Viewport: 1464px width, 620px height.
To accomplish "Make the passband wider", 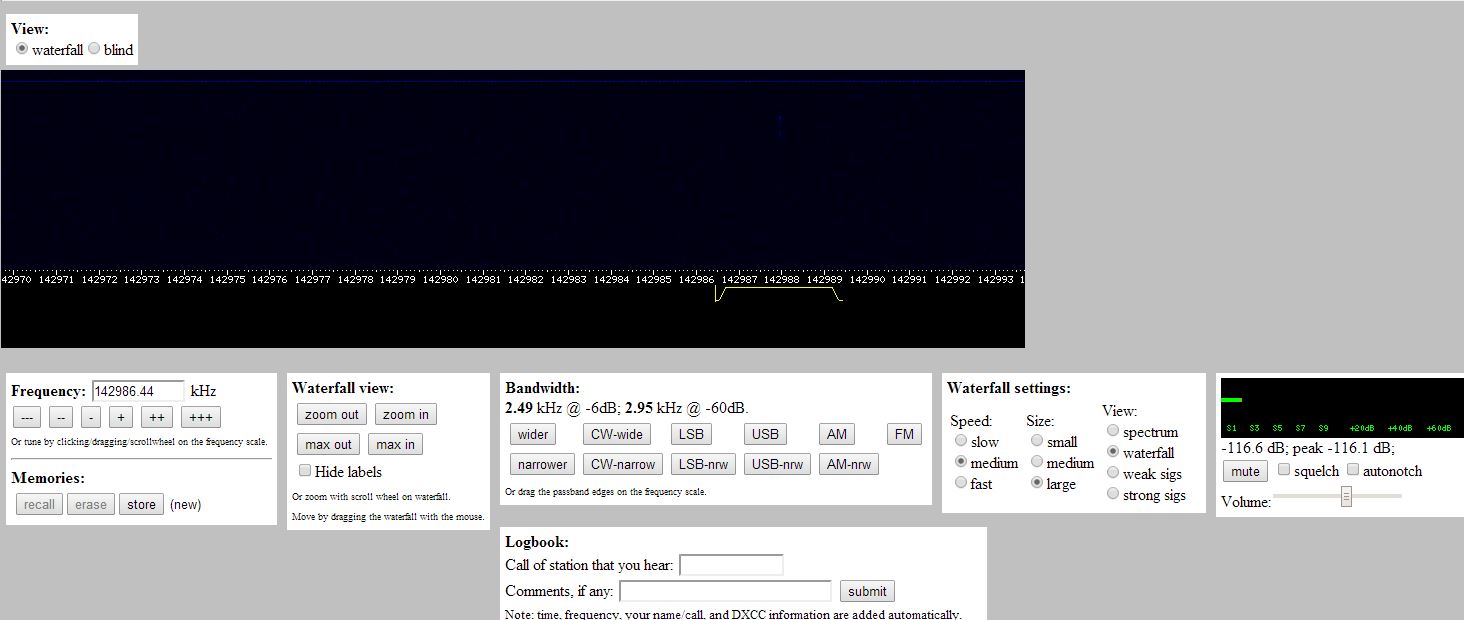I will 532,434.
